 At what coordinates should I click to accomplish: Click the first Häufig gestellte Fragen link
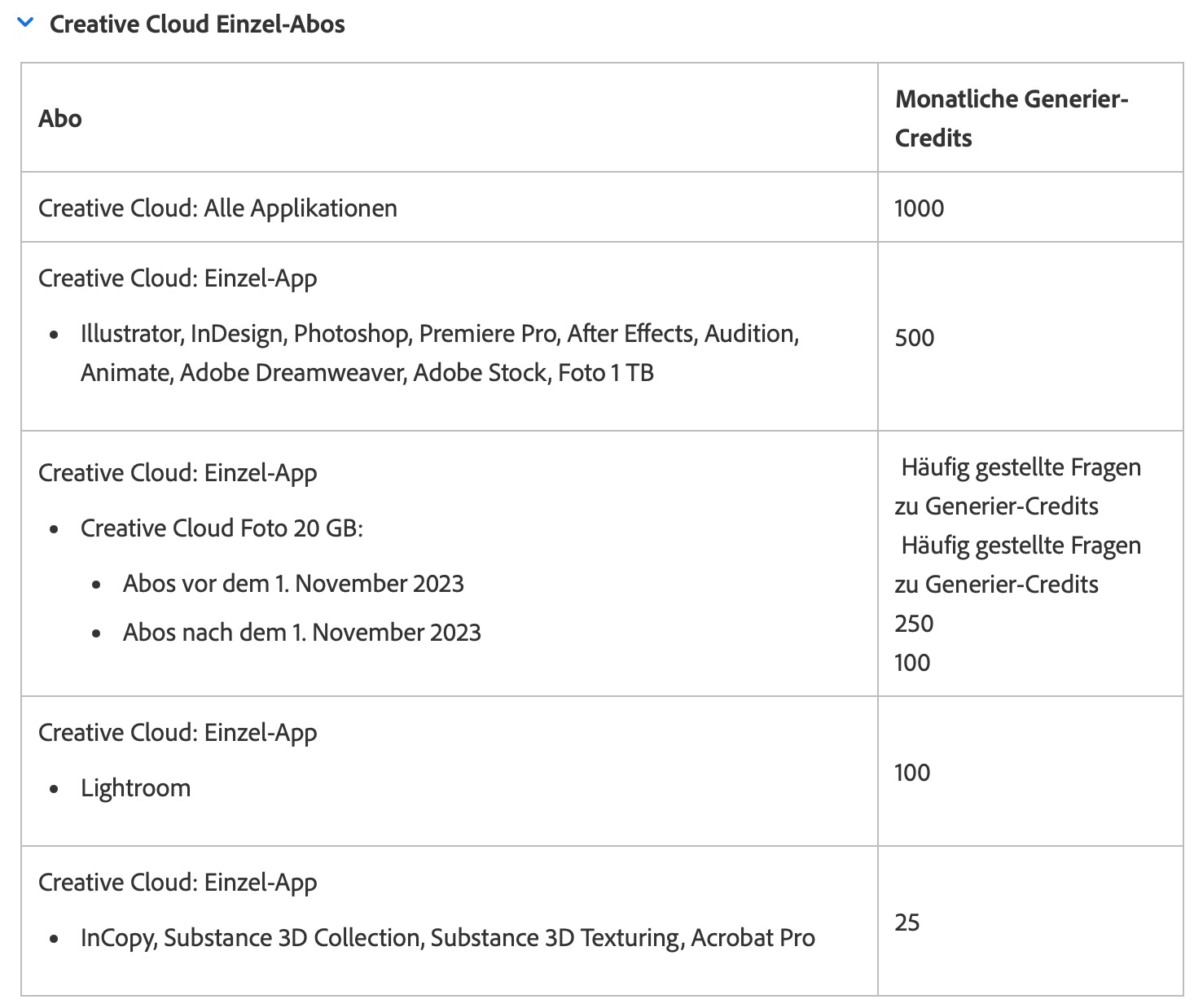pyautogui.click(x=1019, y=486)
